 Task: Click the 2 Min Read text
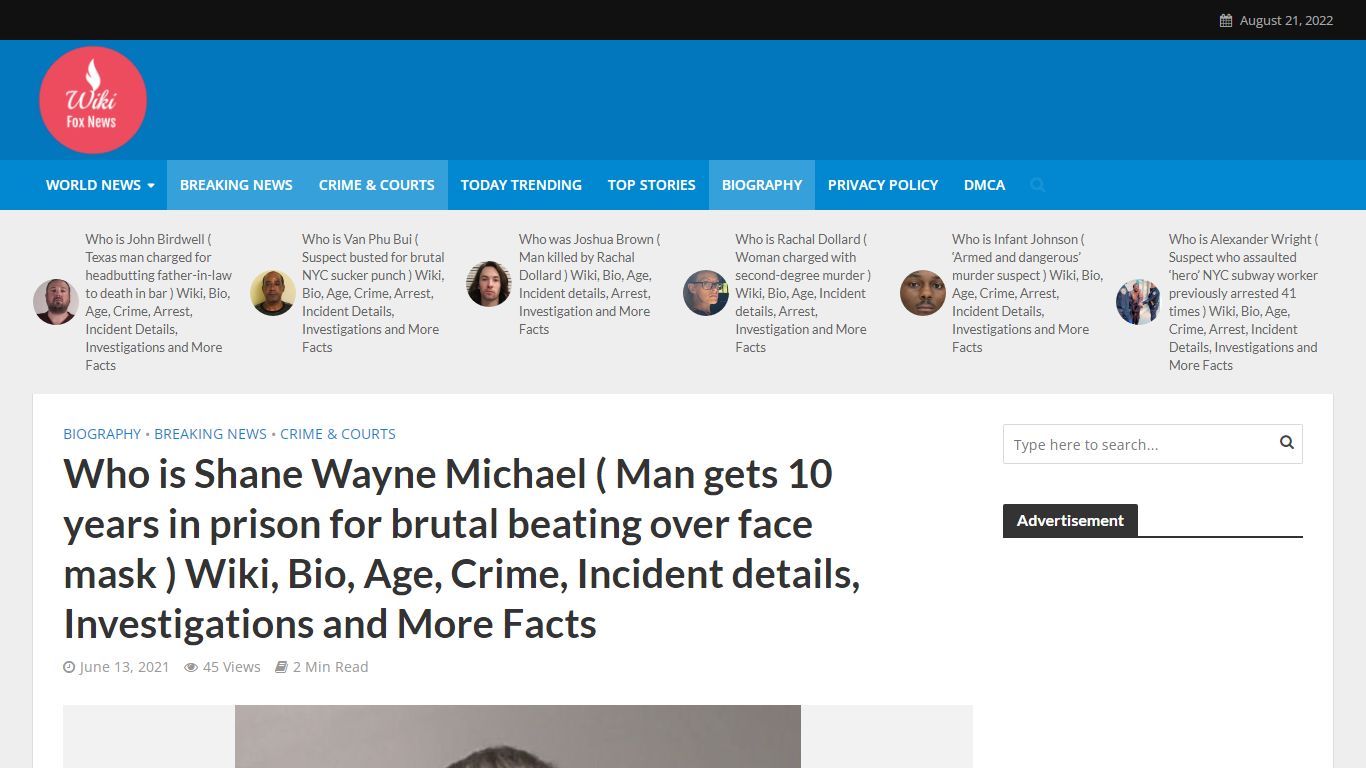(x=331, y=667)
